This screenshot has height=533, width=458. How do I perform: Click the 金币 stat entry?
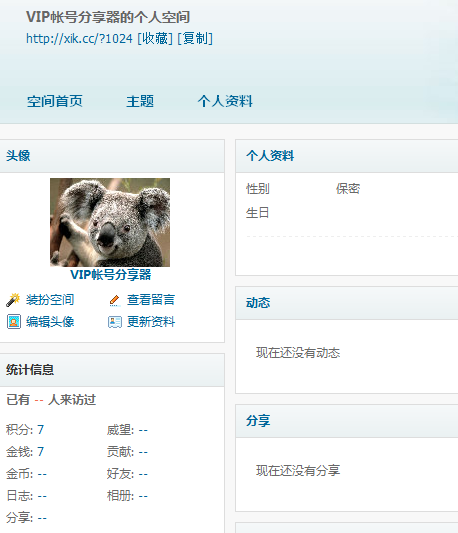(x=26, y=474)
